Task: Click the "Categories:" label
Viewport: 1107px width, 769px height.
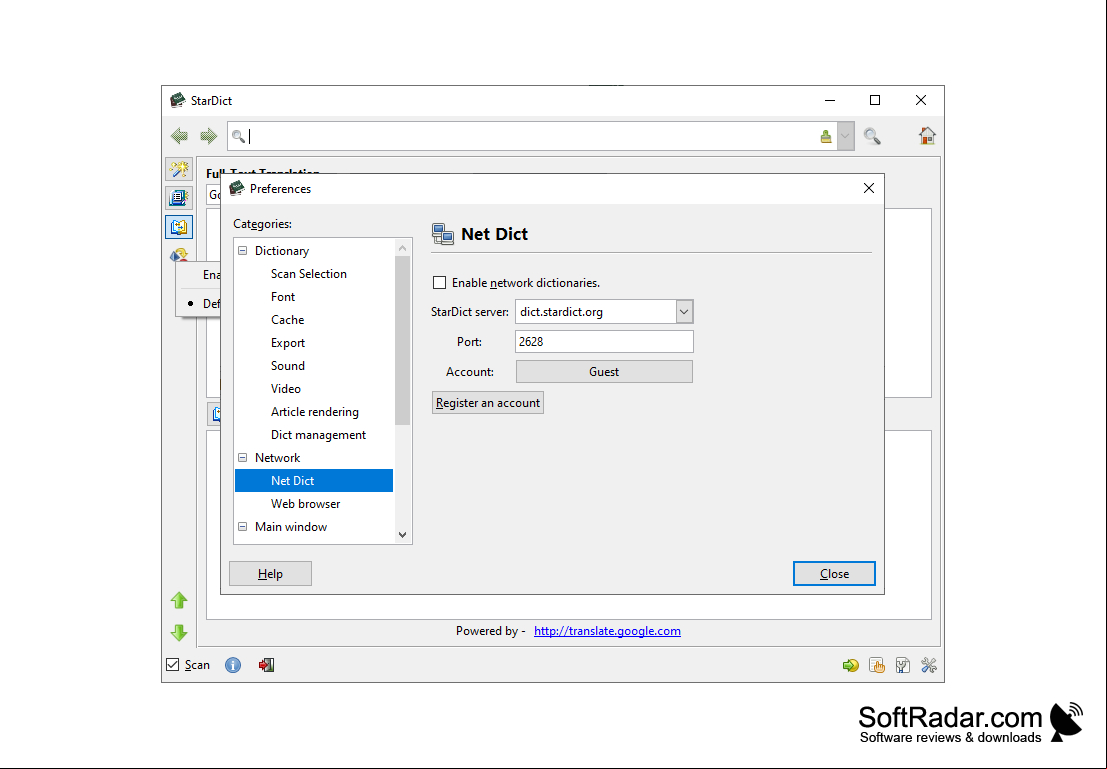Action: [x=263, y=224]
